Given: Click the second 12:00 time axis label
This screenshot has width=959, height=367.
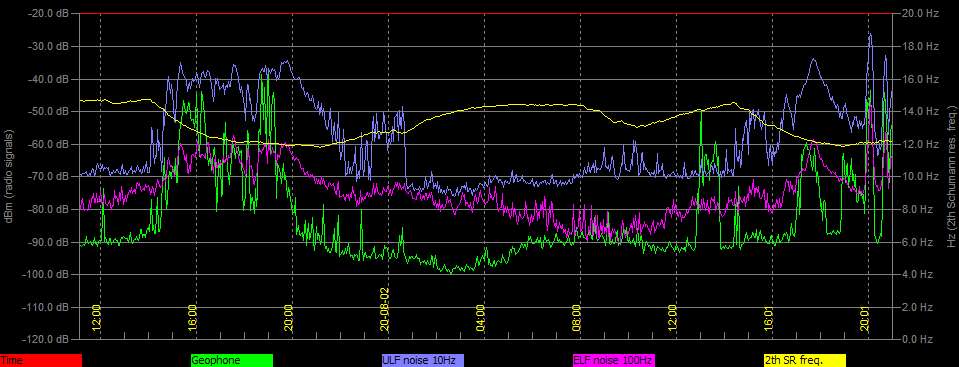Looking at the screenshot, I should point(672,317).
